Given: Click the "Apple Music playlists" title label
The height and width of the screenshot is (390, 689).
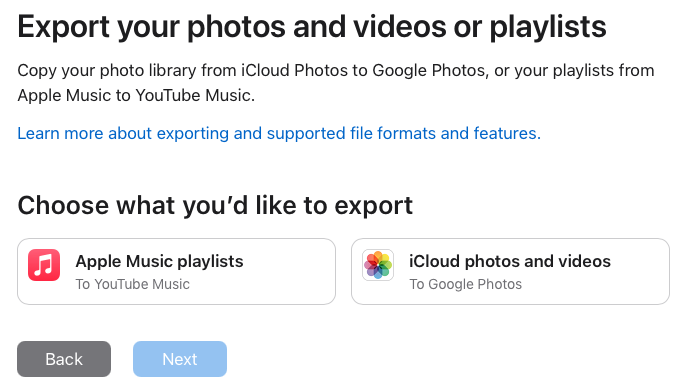Looking at the screenshot, I should click(160, 261).
